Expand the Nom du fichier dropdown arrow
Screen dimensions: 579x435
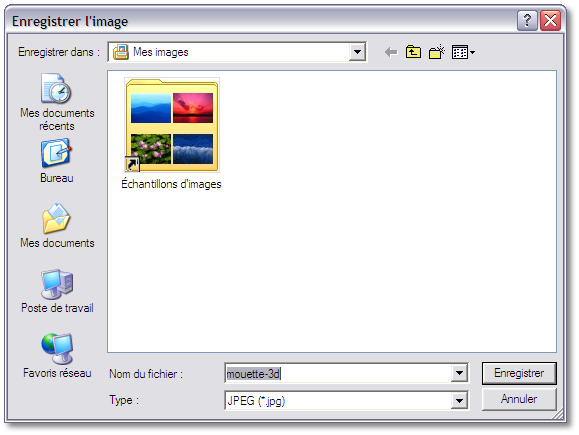pyautogui.click(x=459, y=373)
